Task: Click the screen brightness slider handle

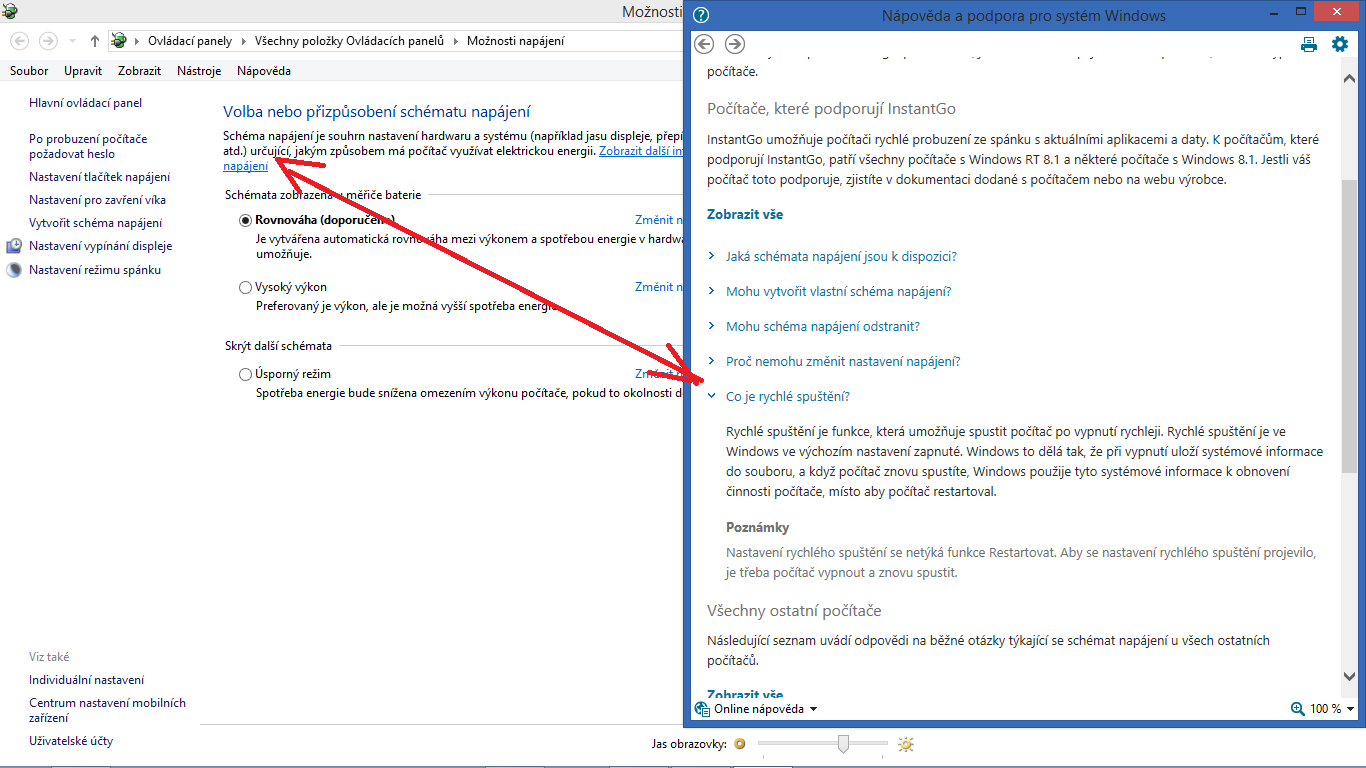Action: click(x=844, y=743)
